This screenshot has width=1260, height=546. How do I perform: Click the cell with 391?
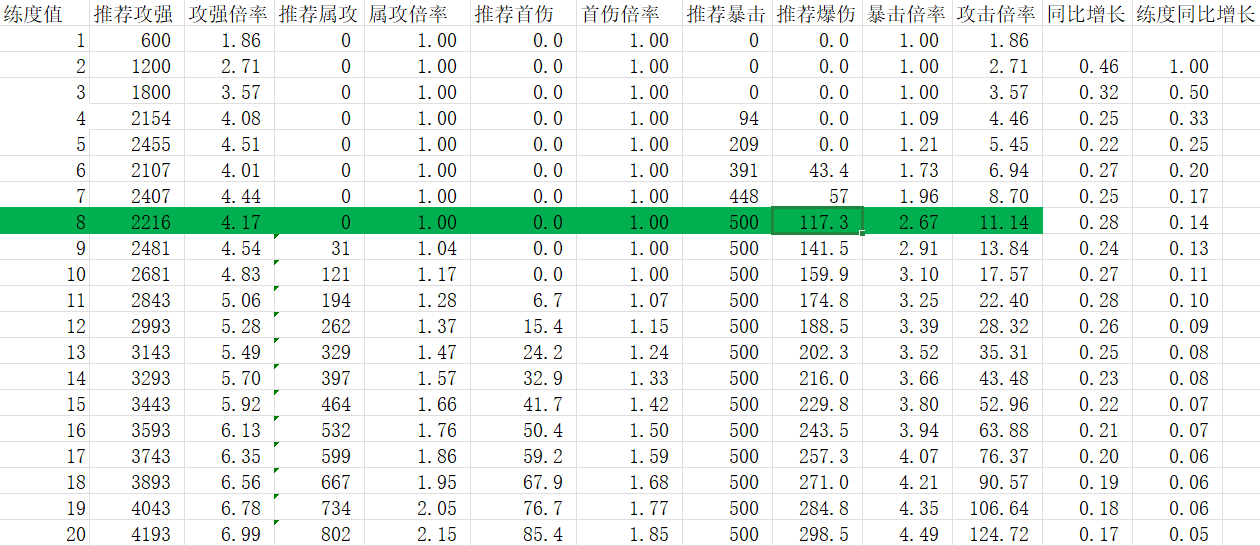(x=727, y=171)
